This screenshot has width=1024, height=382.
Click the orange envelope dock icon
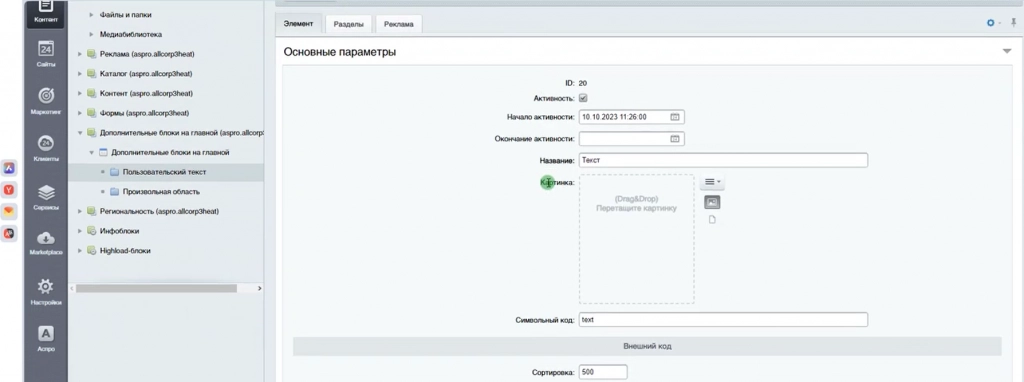coord(9,212)
